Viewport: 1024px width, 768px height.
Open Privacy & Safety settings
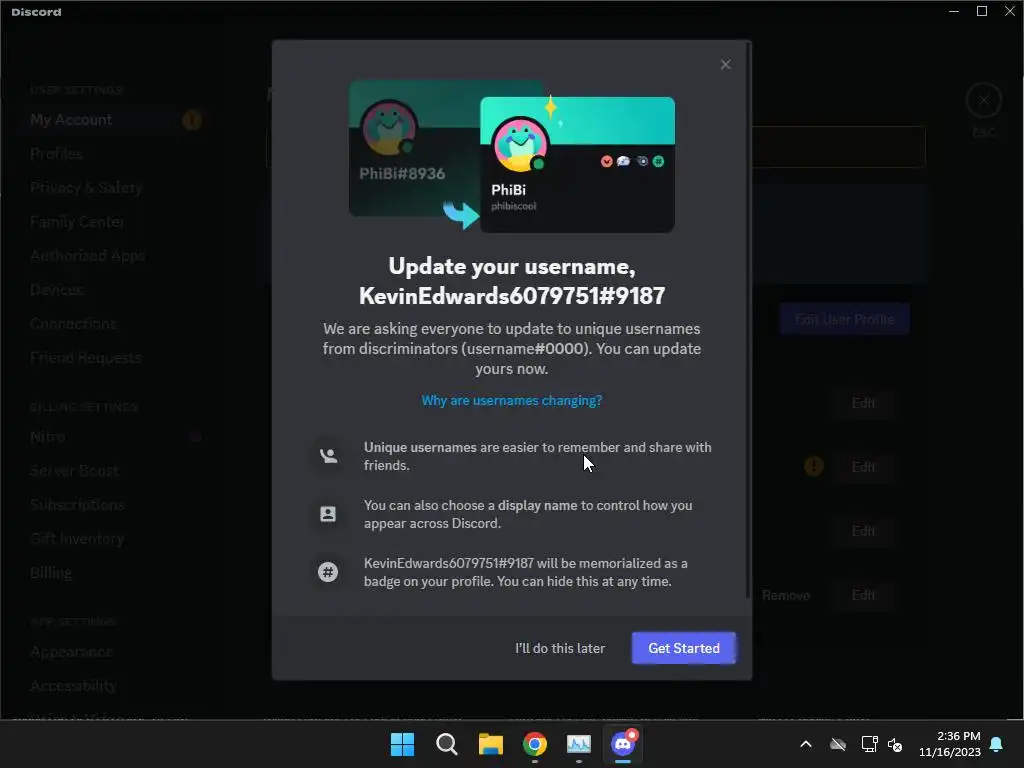click(x=86, y=187)
